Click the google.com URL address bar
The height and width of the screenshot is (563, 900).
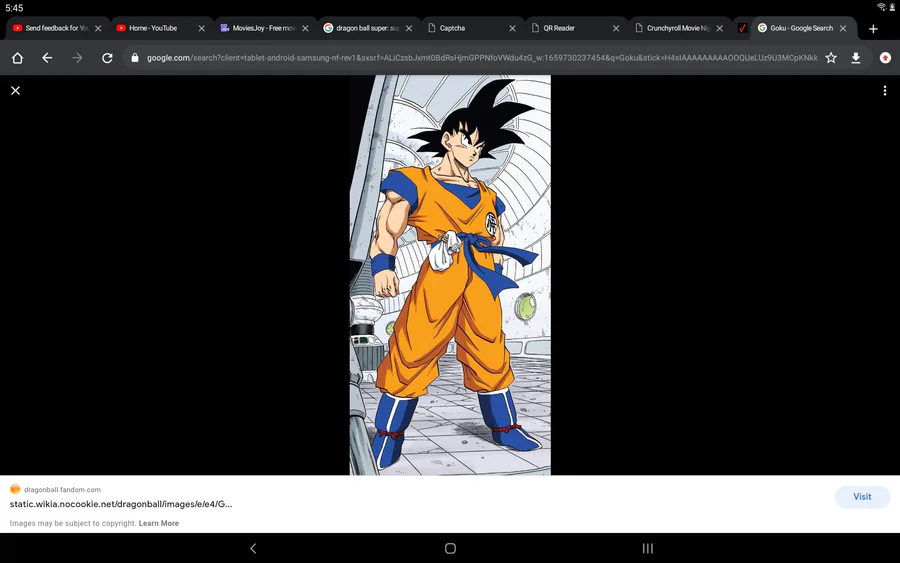click(482, 58)
